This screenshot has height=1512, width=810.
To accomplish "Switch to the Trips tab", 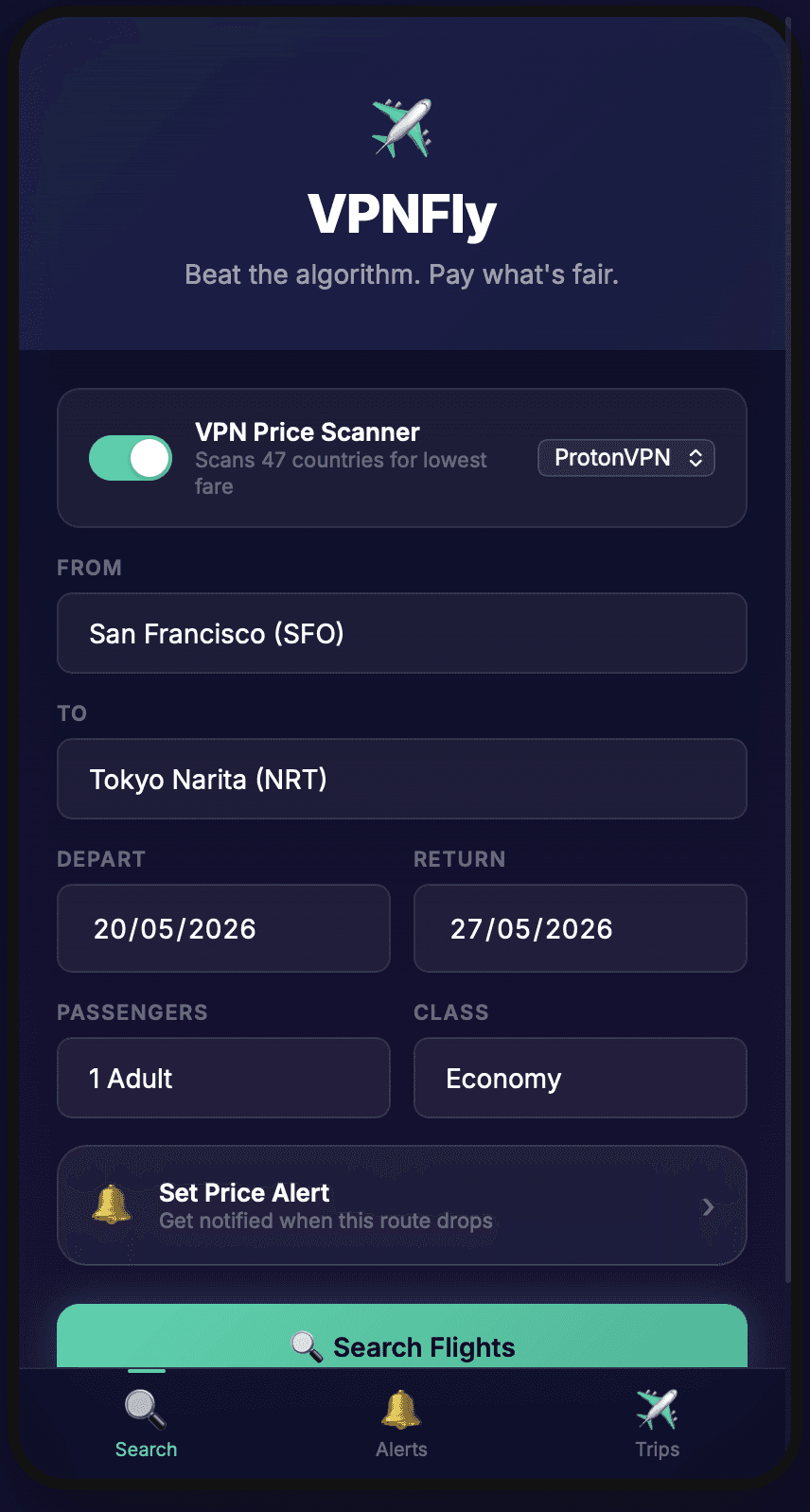I will click(657, 1424).
